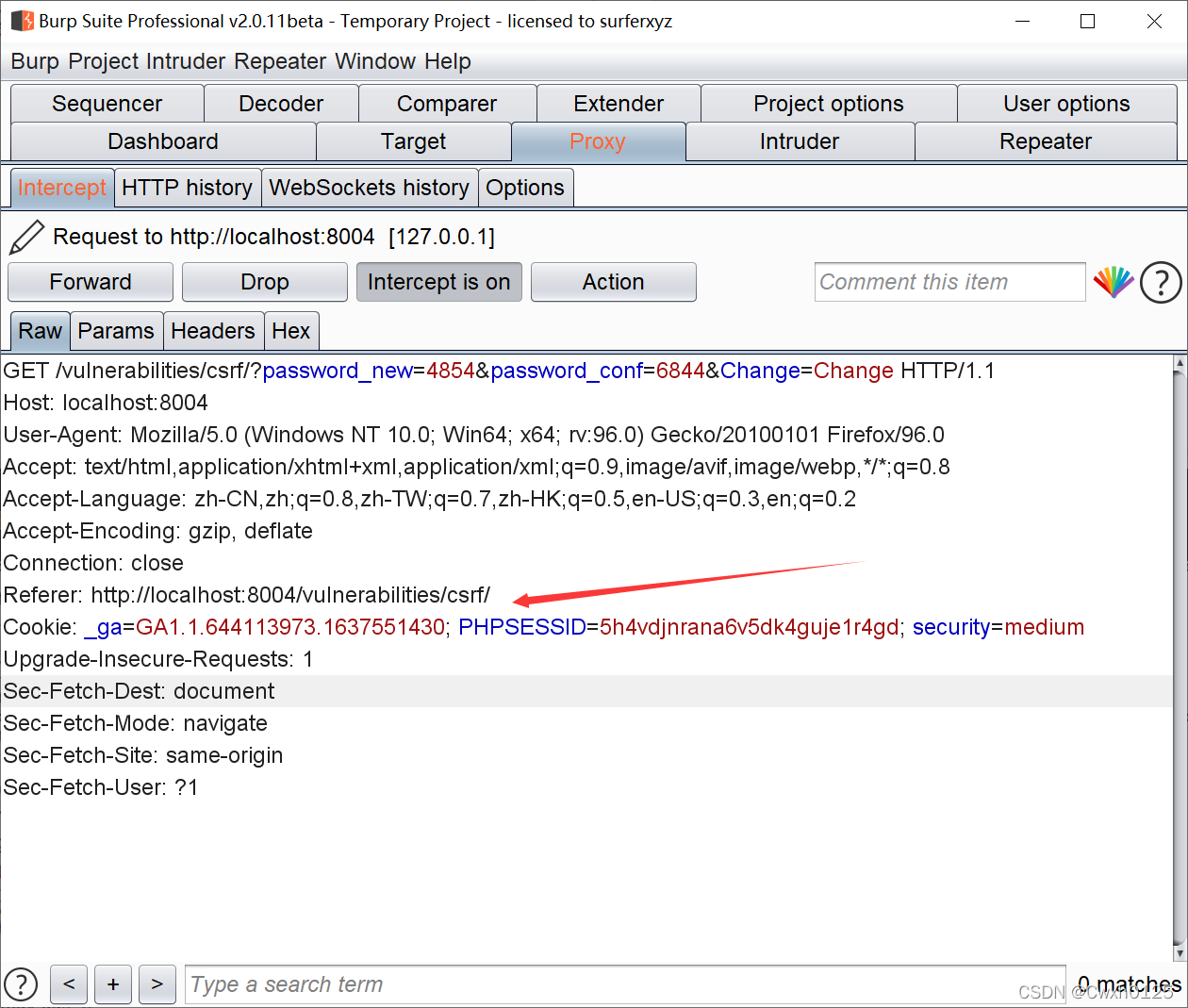Screen dimensions: 1188x1008
Task: Open the Window menu
Action: tap(375, 61)
